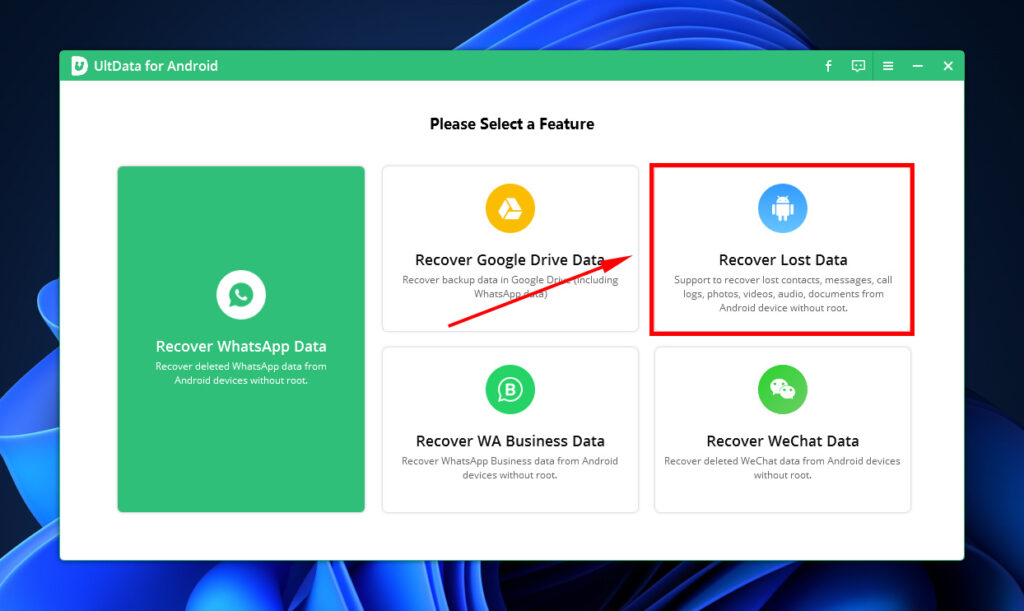
Task: Open the Facebook page via the f icon
Action: (827, 65)
